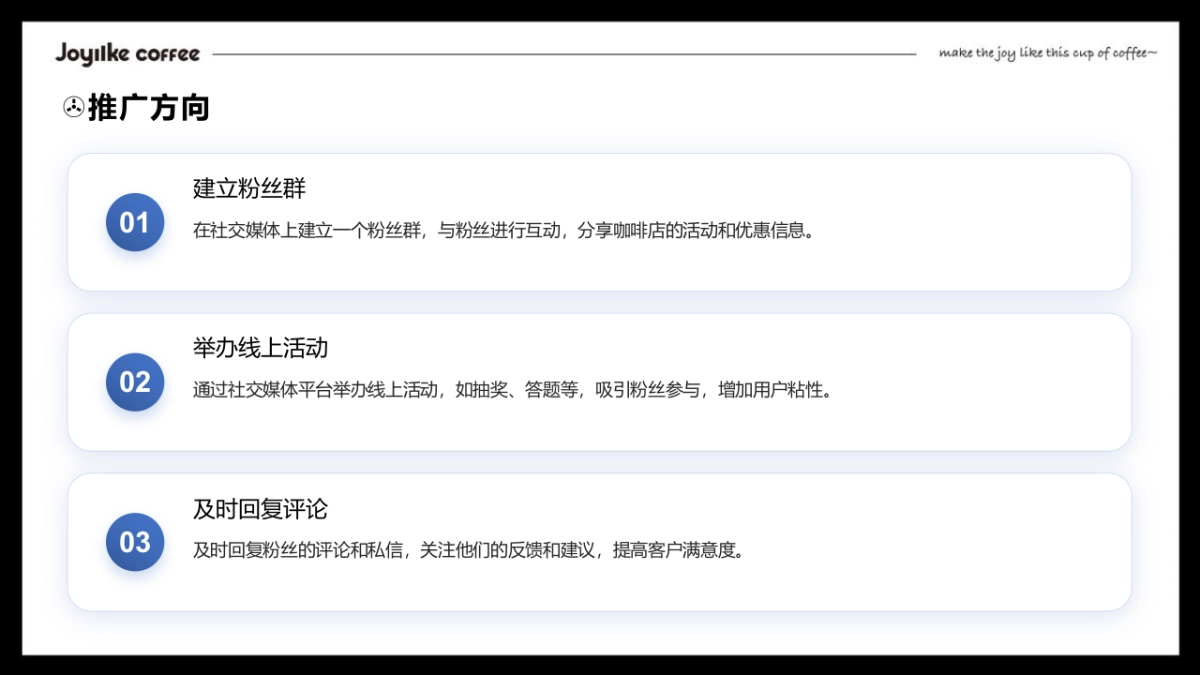Select the 举办线上活动 heading

point(260,348)
